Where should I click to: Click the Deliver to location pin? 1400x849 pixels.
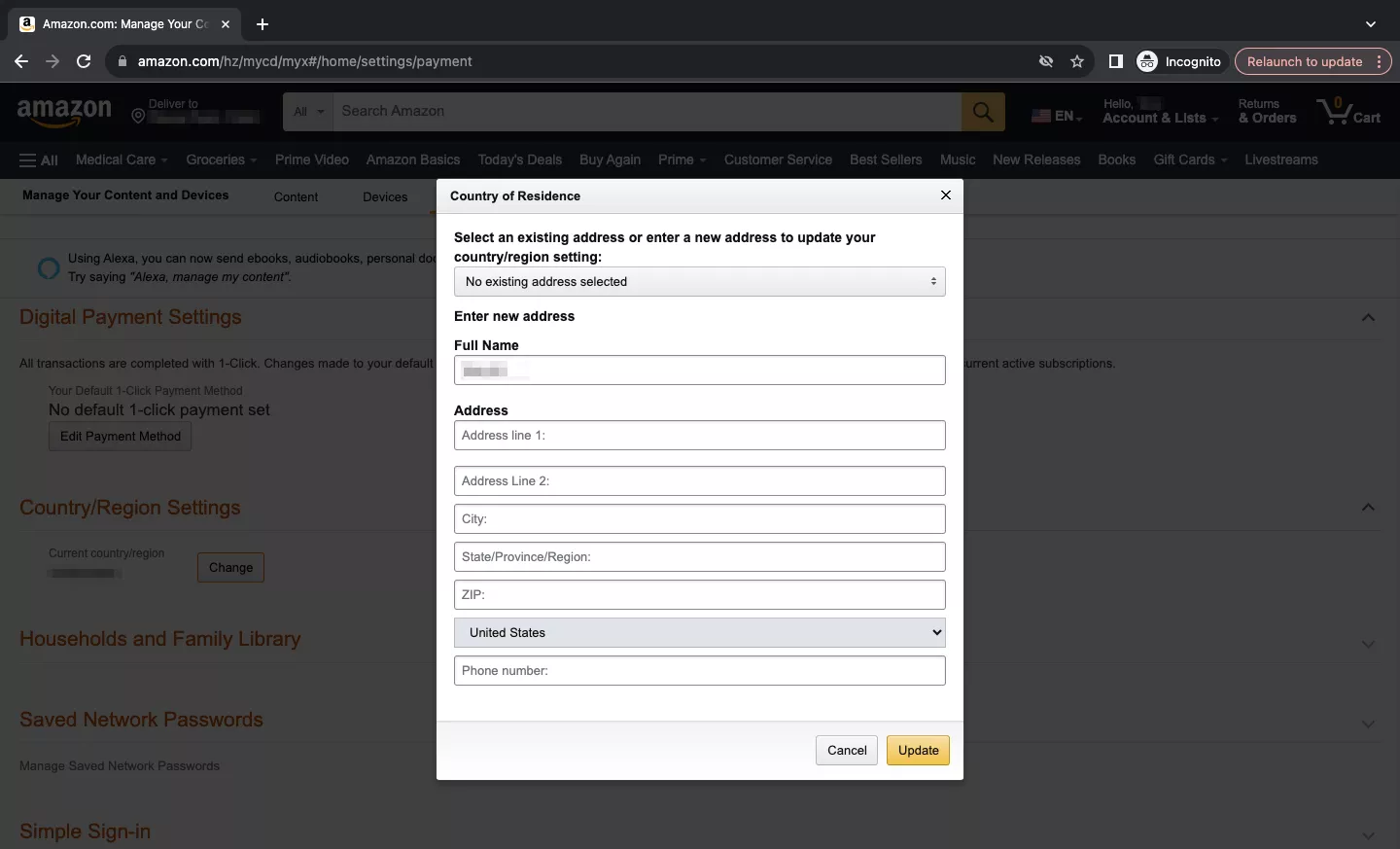138,117
